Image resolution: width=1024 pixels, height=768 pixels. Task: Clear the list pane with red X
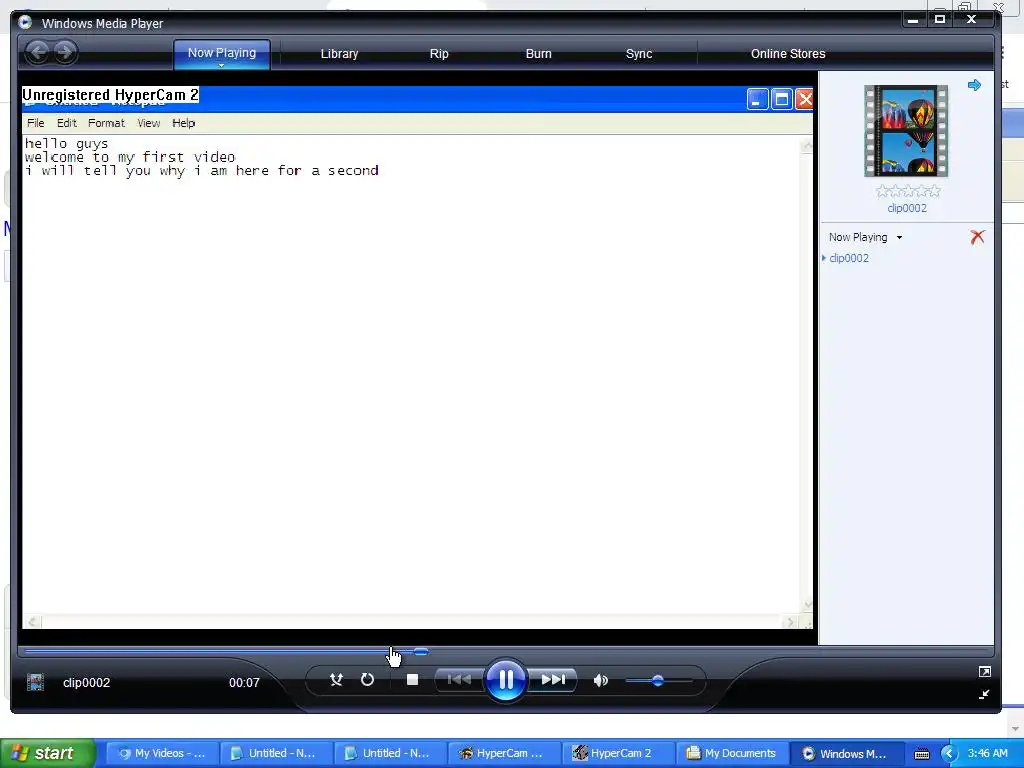[977, 236]
